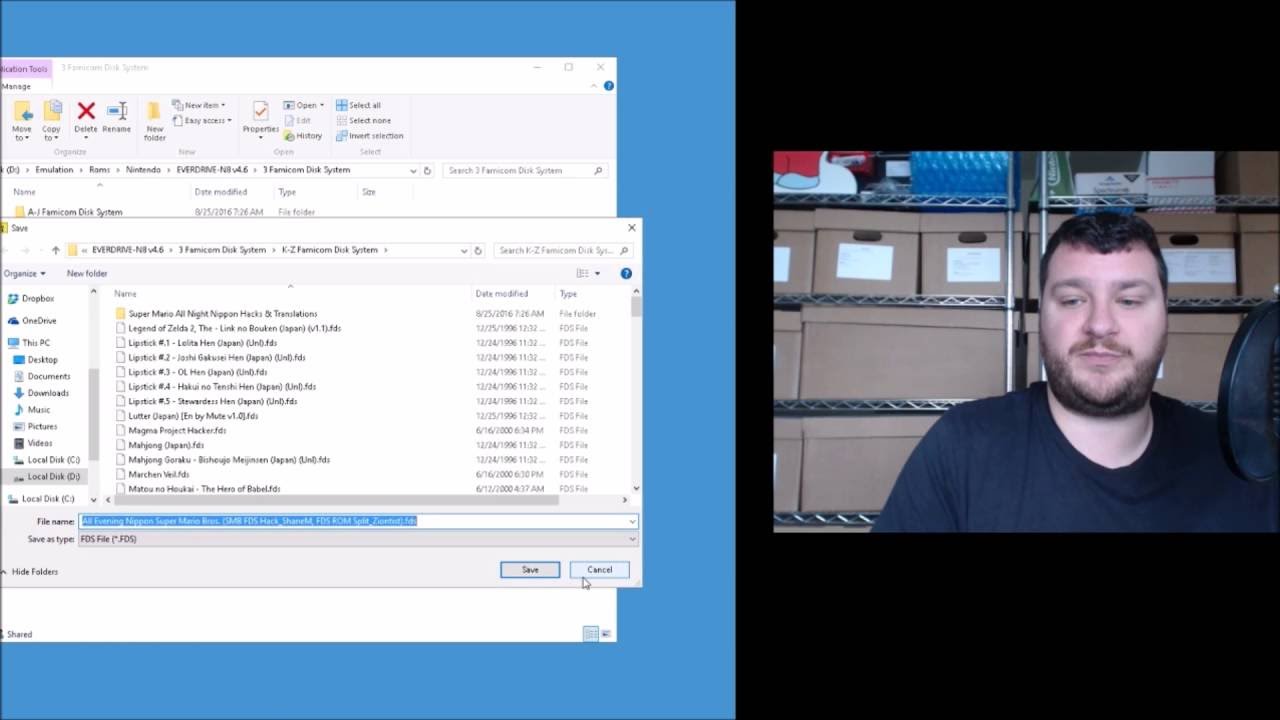Refresh the File Explorer address bar

[x=427, y=170]
